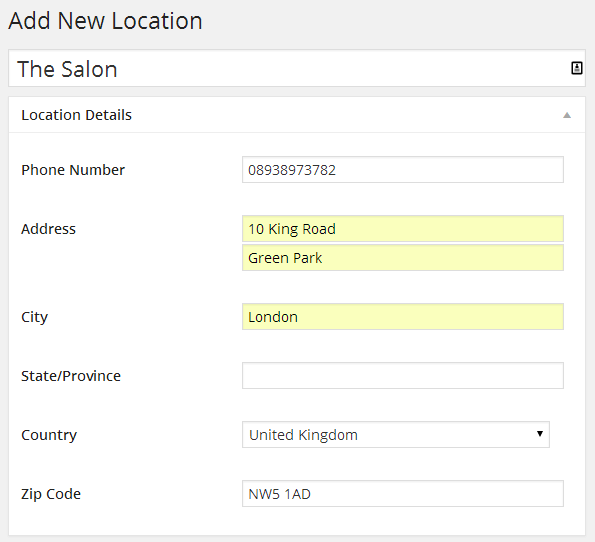595x542 pixels.
Task: Click the contact autofill icon in title field
Action: click(576, 68)
